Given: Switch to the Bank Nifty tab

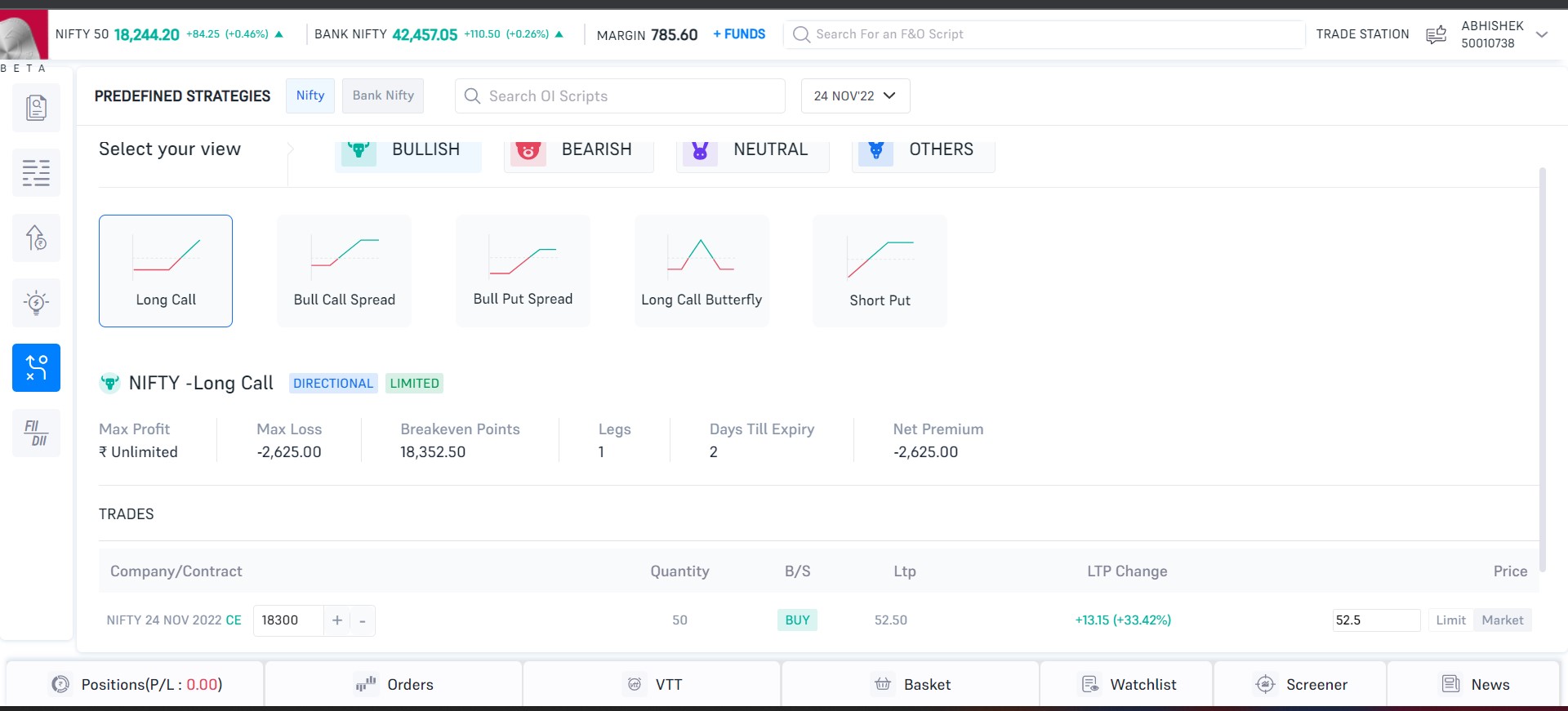Looking at the screenshot, I should 383,96.
